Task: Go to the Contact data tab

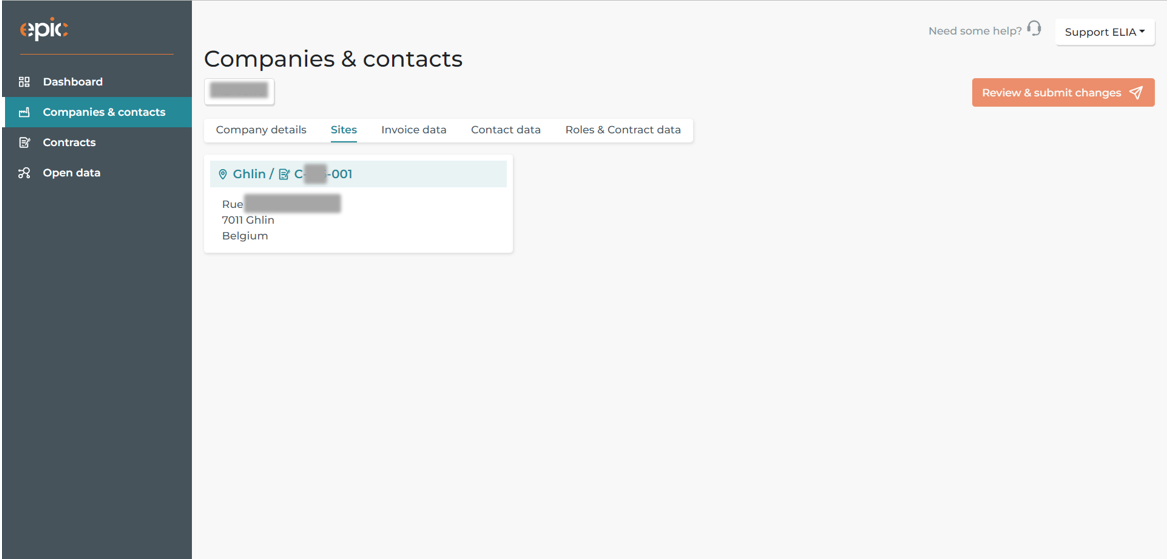Action: tap(505, 130)
